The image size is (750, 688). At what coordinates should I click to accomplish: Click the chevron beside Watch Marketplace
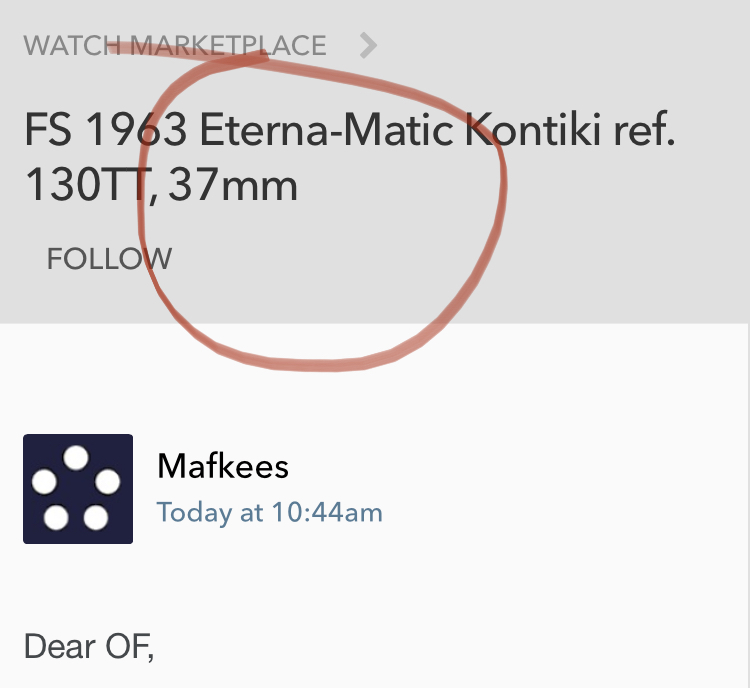coord(368,45)
